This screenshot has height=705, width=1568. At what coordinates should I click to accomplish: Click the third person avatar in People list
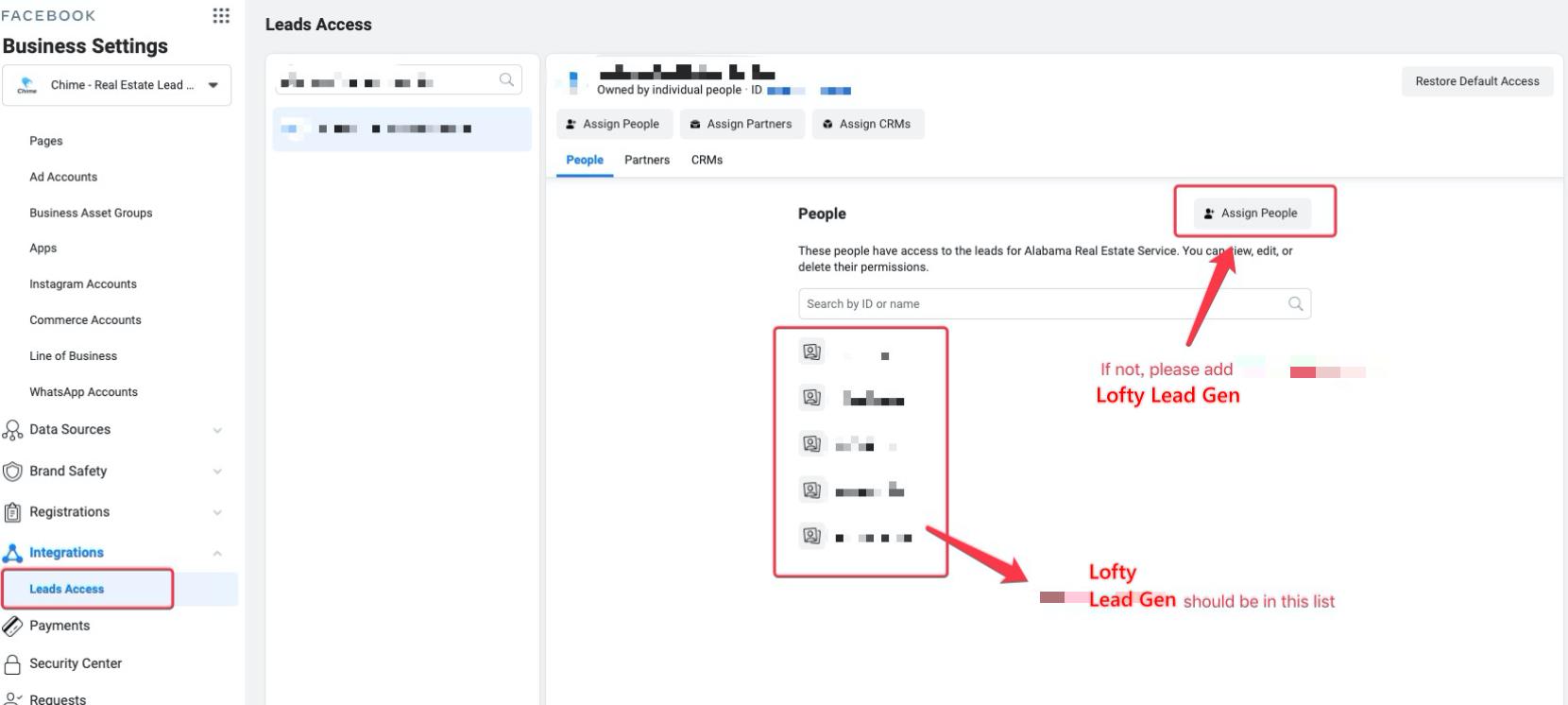811,443
